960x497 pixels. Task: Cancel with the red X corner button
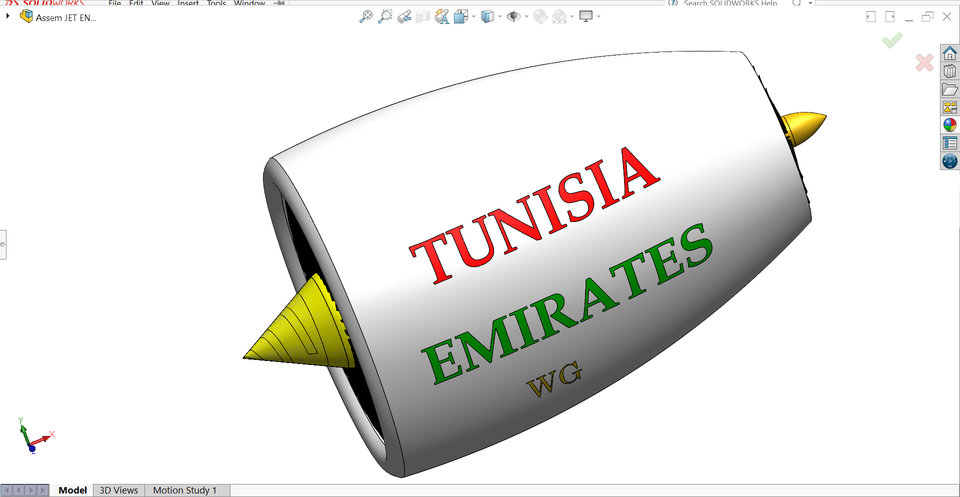tap(924, 62)
